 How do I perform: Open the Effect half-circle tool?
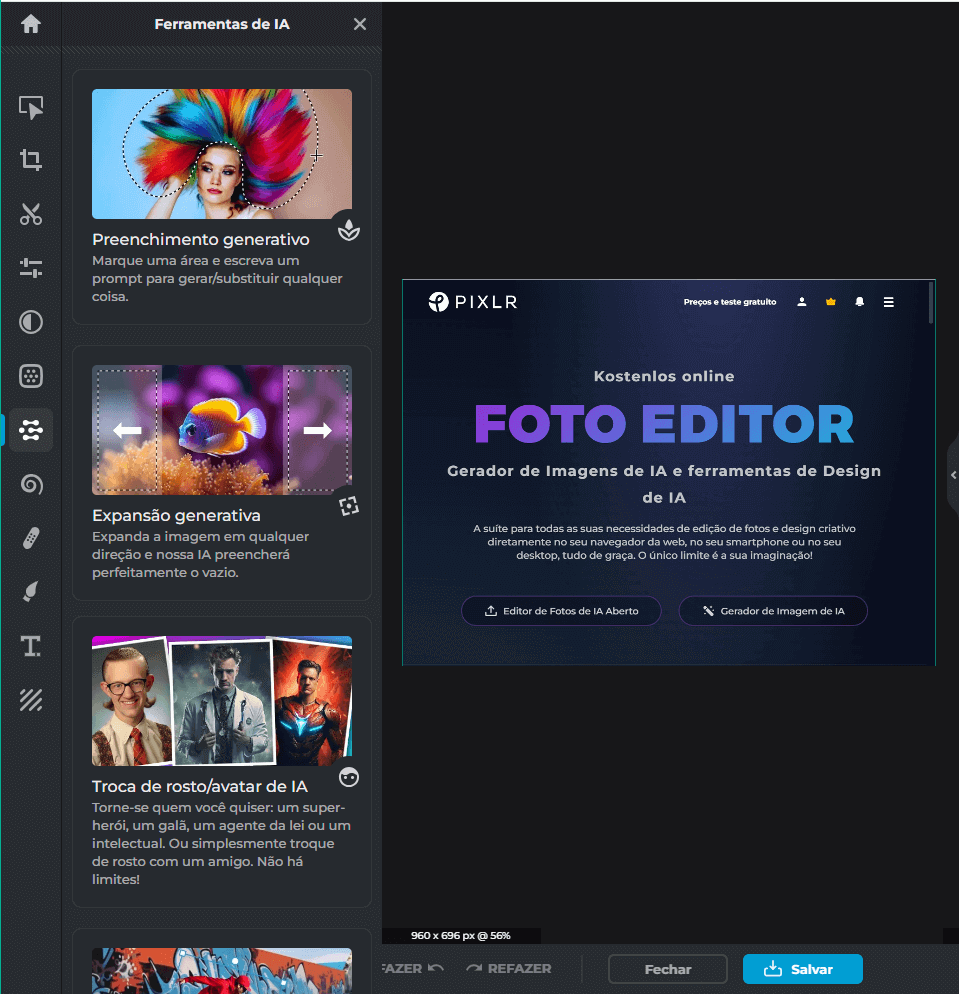tap(30, 322)
